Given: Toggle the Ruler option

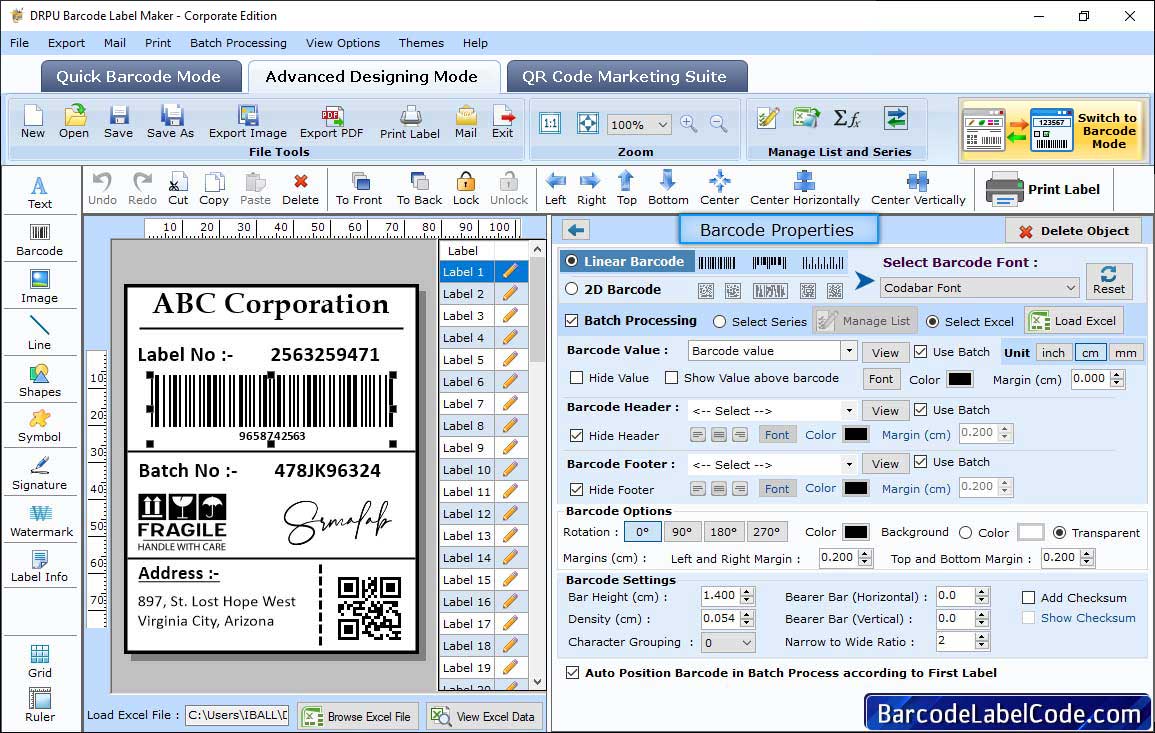Looking at the screenshot, I should (x=40, y=705).
